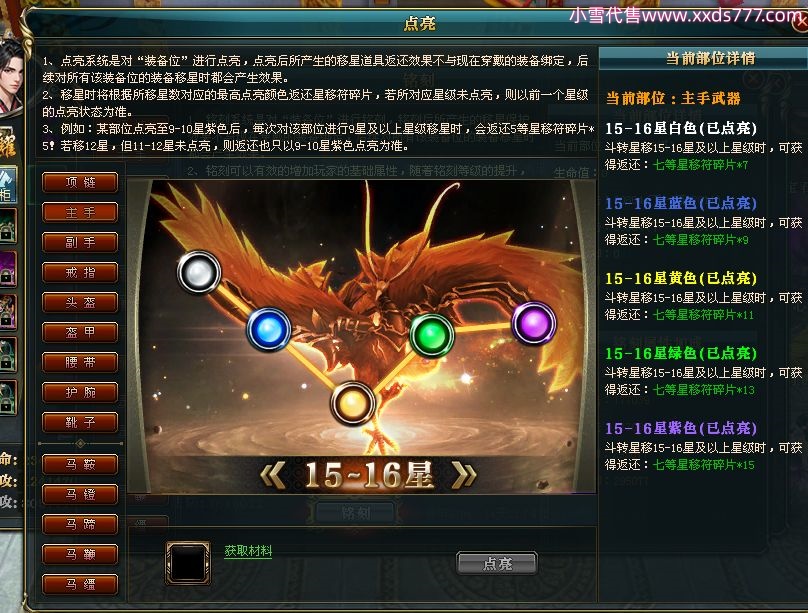Select the 副手 off-hand slot tab
This screenshot has width=808, height=613.
[80, 242]
